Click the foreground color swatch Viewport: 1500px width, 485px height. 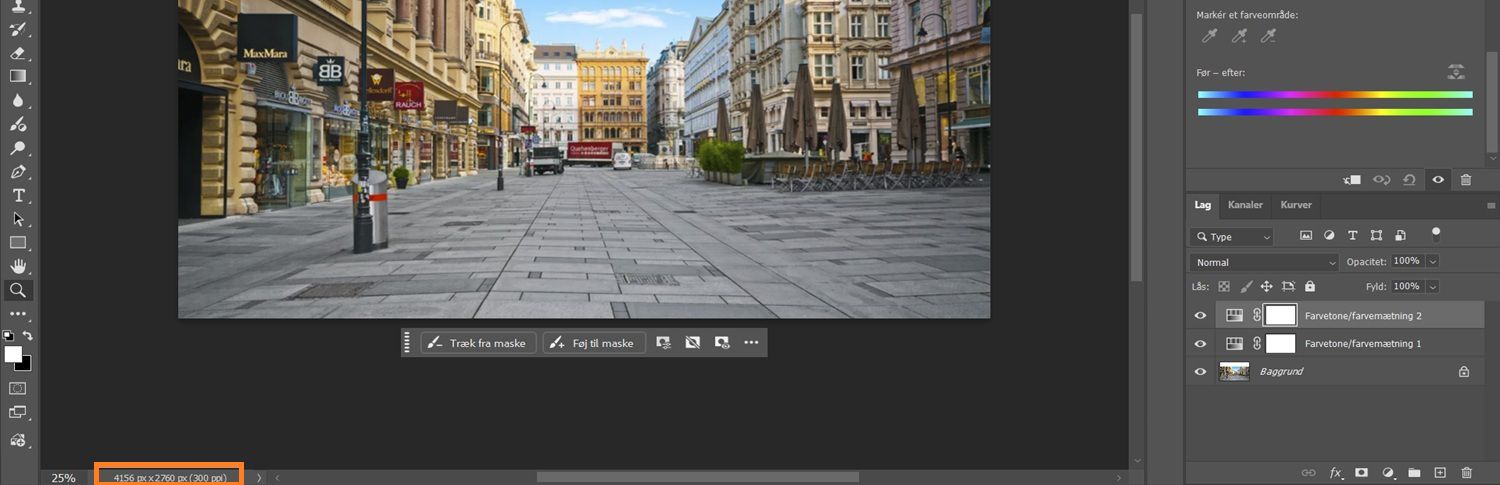coord(12,353)
